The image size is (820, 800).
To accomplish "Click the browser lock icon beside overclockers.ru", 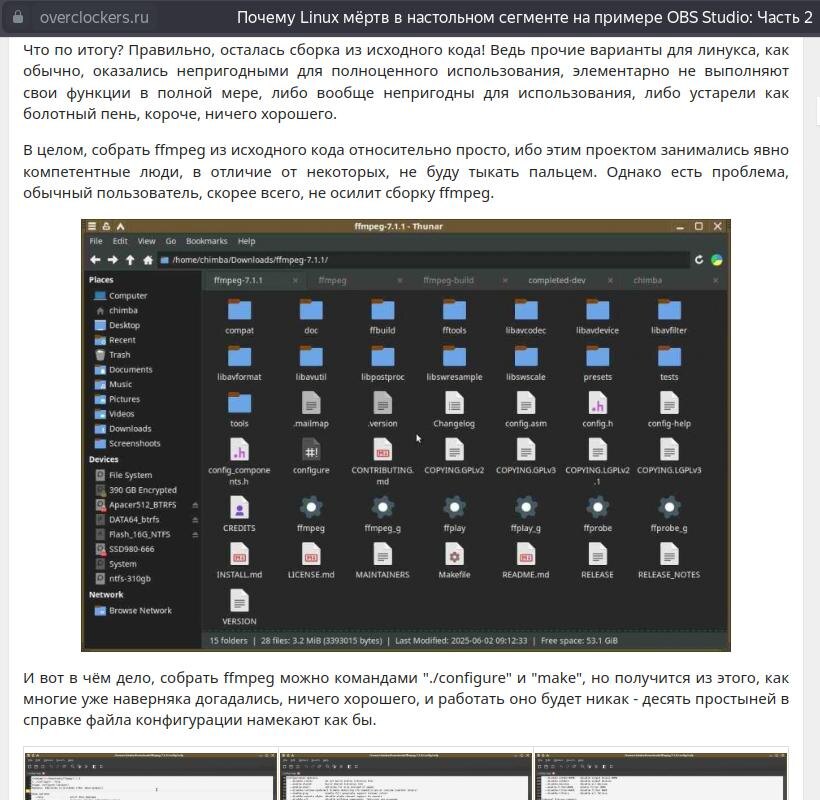I will point(17,17).
